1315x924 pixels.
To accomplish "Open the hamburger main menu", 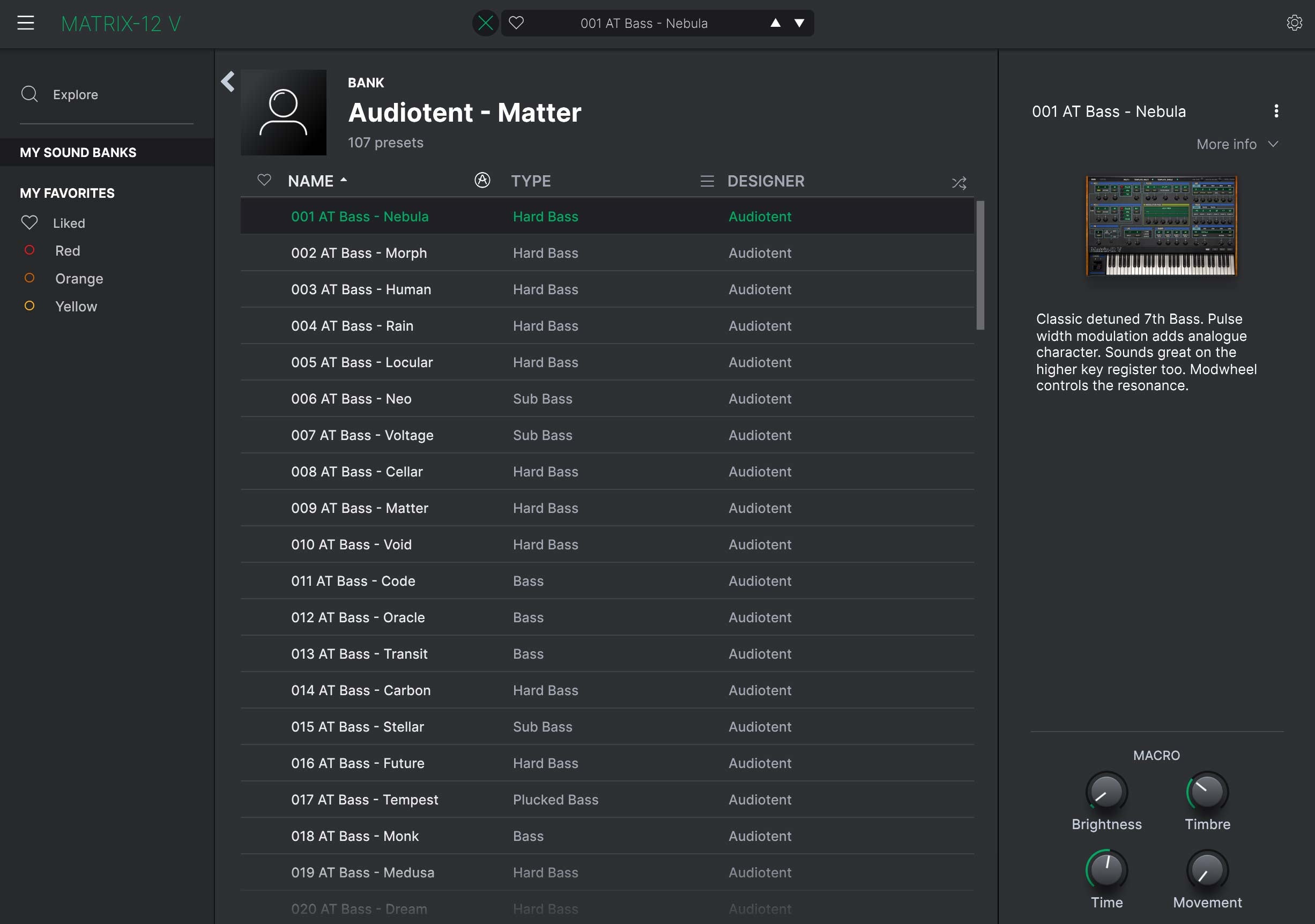I will pos(25,23).
